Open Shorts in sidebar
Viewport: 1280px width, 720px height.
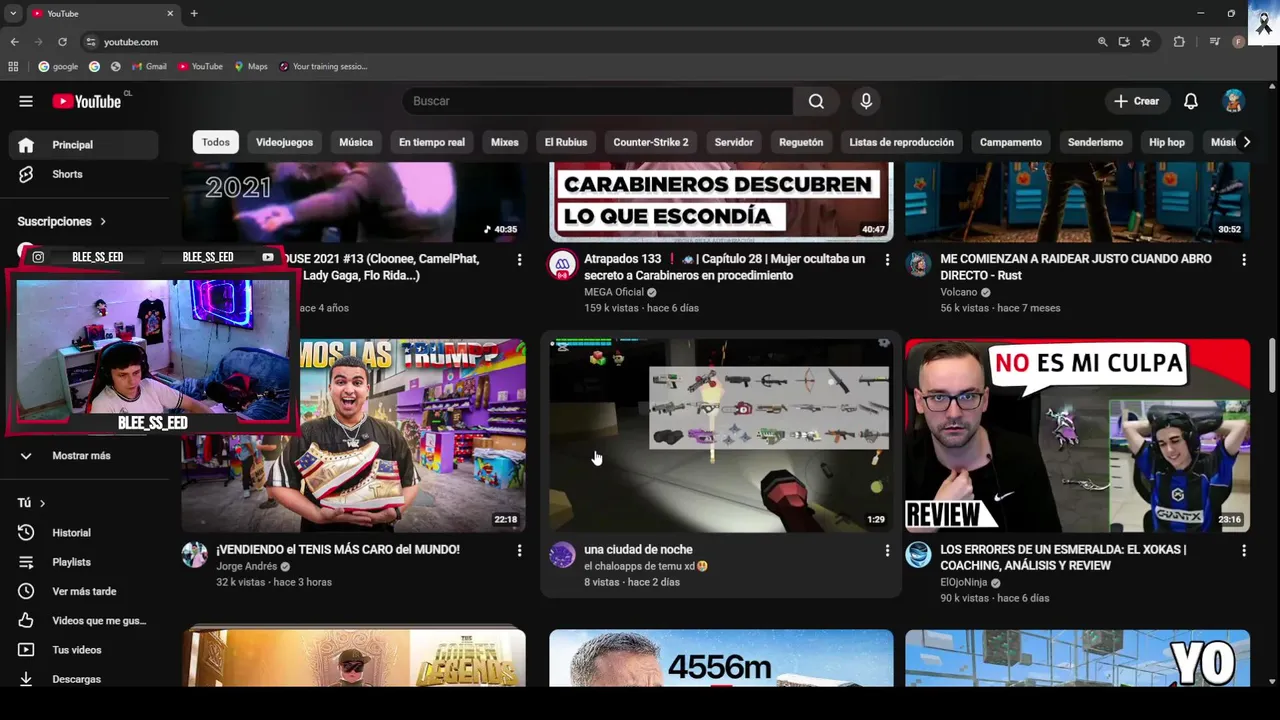(84, 174)
